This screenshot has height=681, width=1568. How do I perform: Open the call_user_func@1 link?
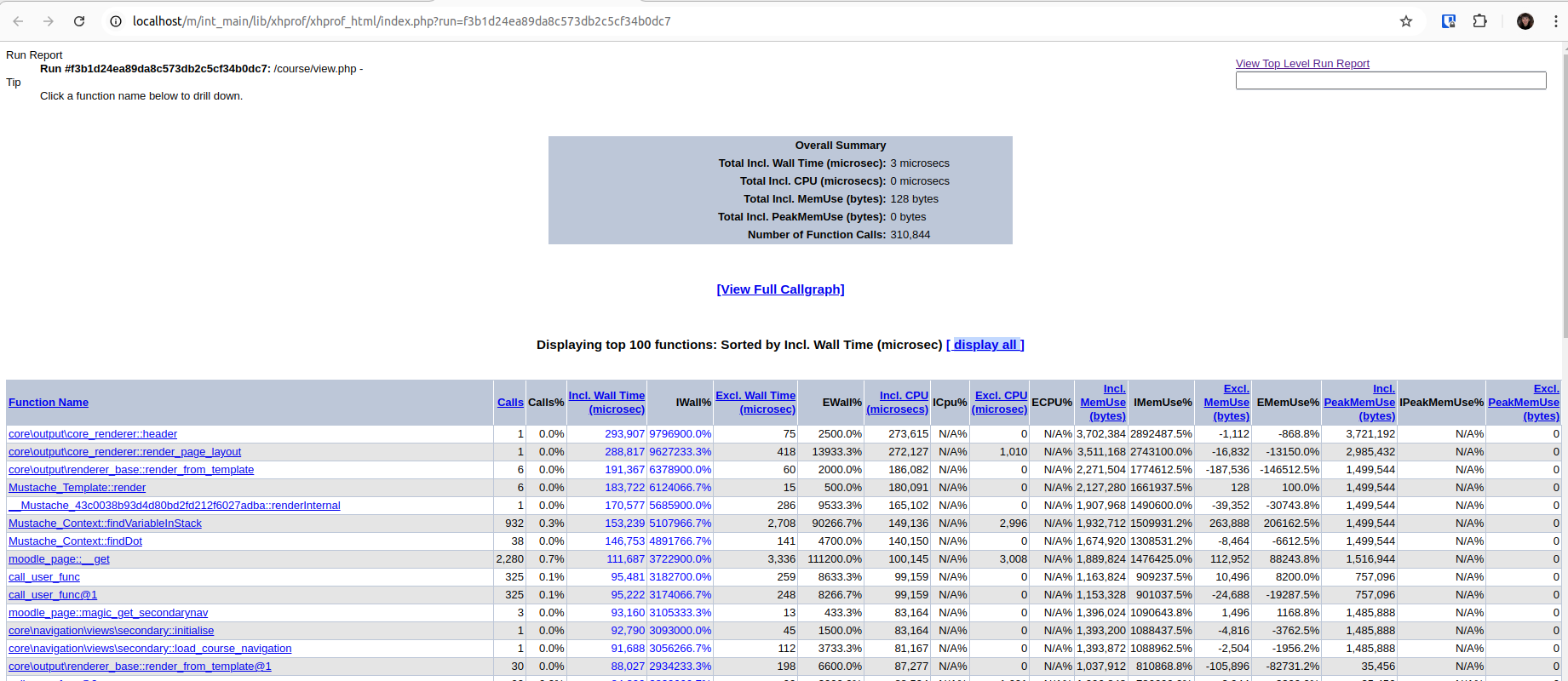53,595
